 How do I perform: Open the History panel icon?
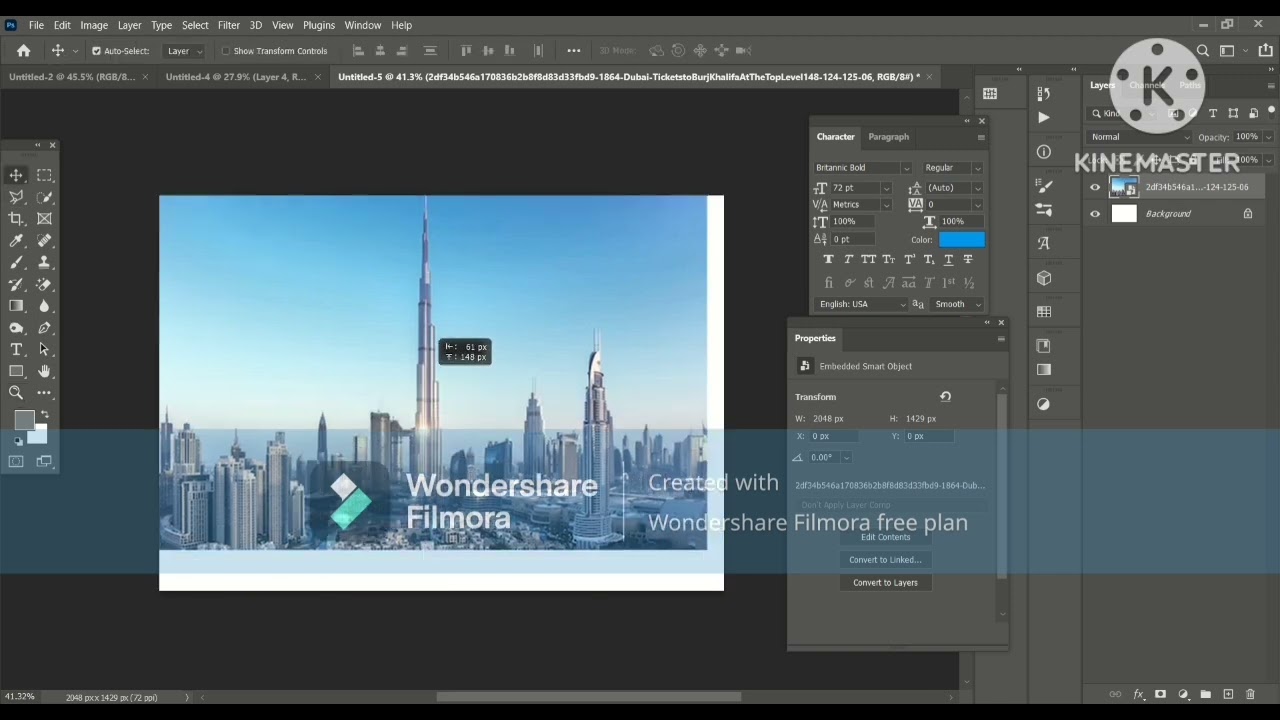pos(1044,93)
